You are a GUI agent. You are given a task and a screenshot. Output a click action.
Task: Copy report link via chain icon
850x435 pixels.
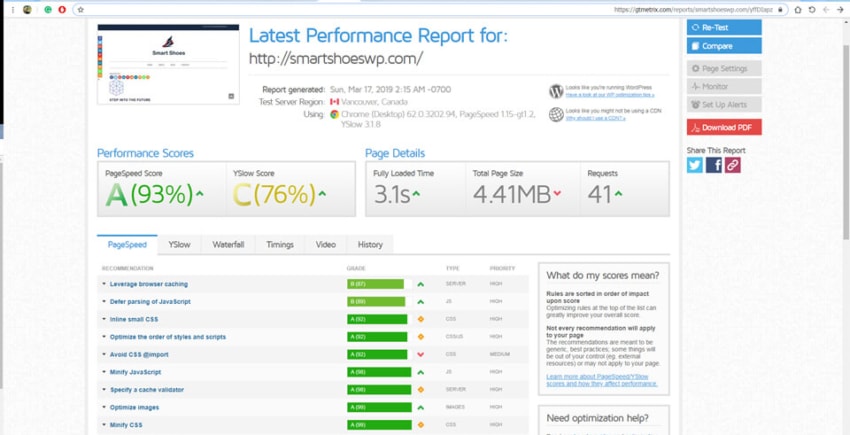(x=732, y=165)
